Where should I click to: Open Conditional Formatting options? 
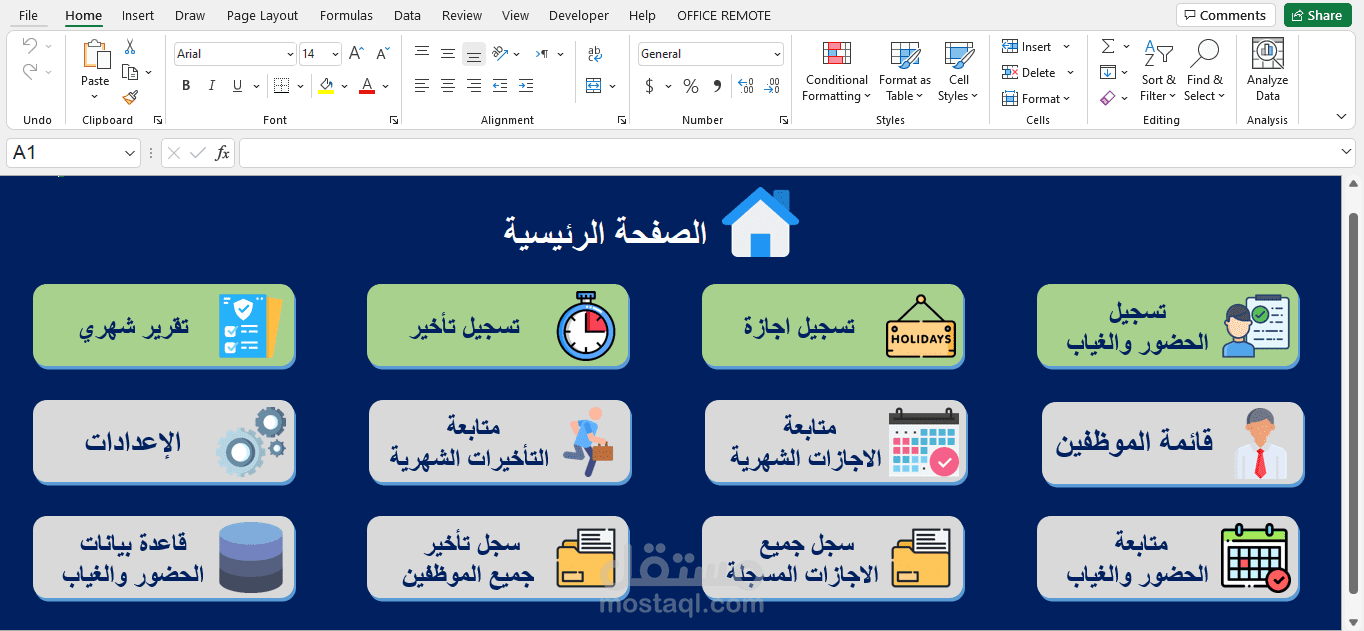pos(836,72)
